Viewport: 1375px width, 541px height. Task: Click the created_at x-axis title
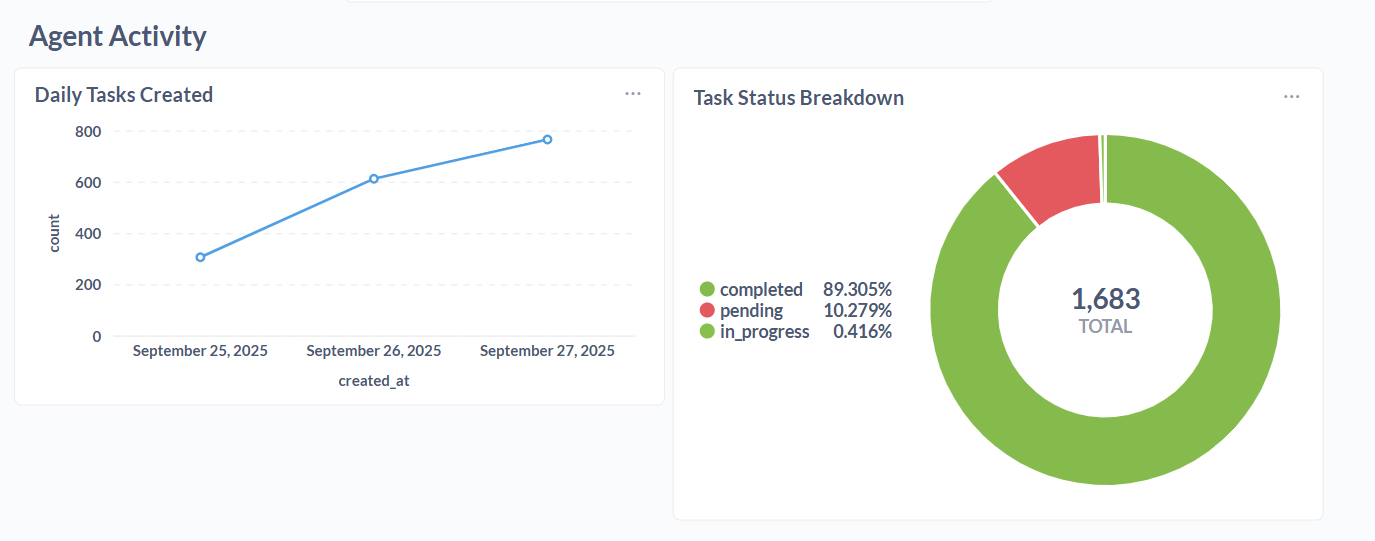[x=374, y=381]
